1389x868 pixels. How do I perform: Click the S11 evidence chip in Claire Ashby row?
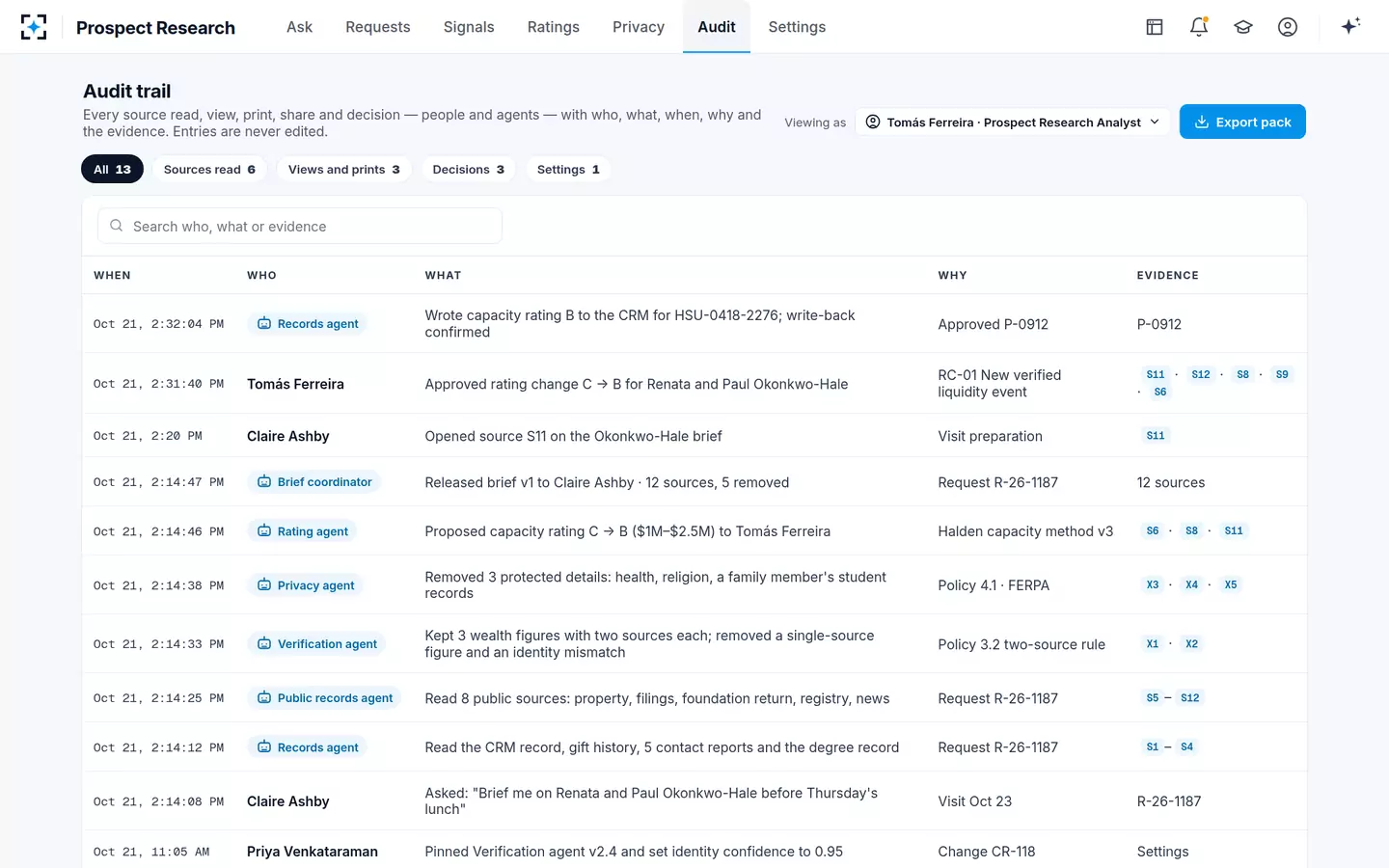1156,436
